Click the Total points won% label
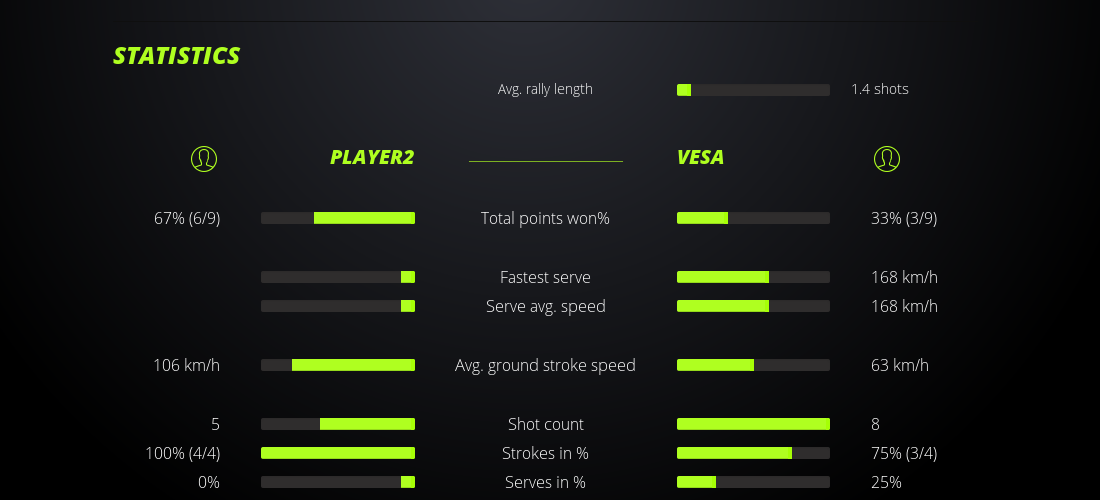 [545, 218]
